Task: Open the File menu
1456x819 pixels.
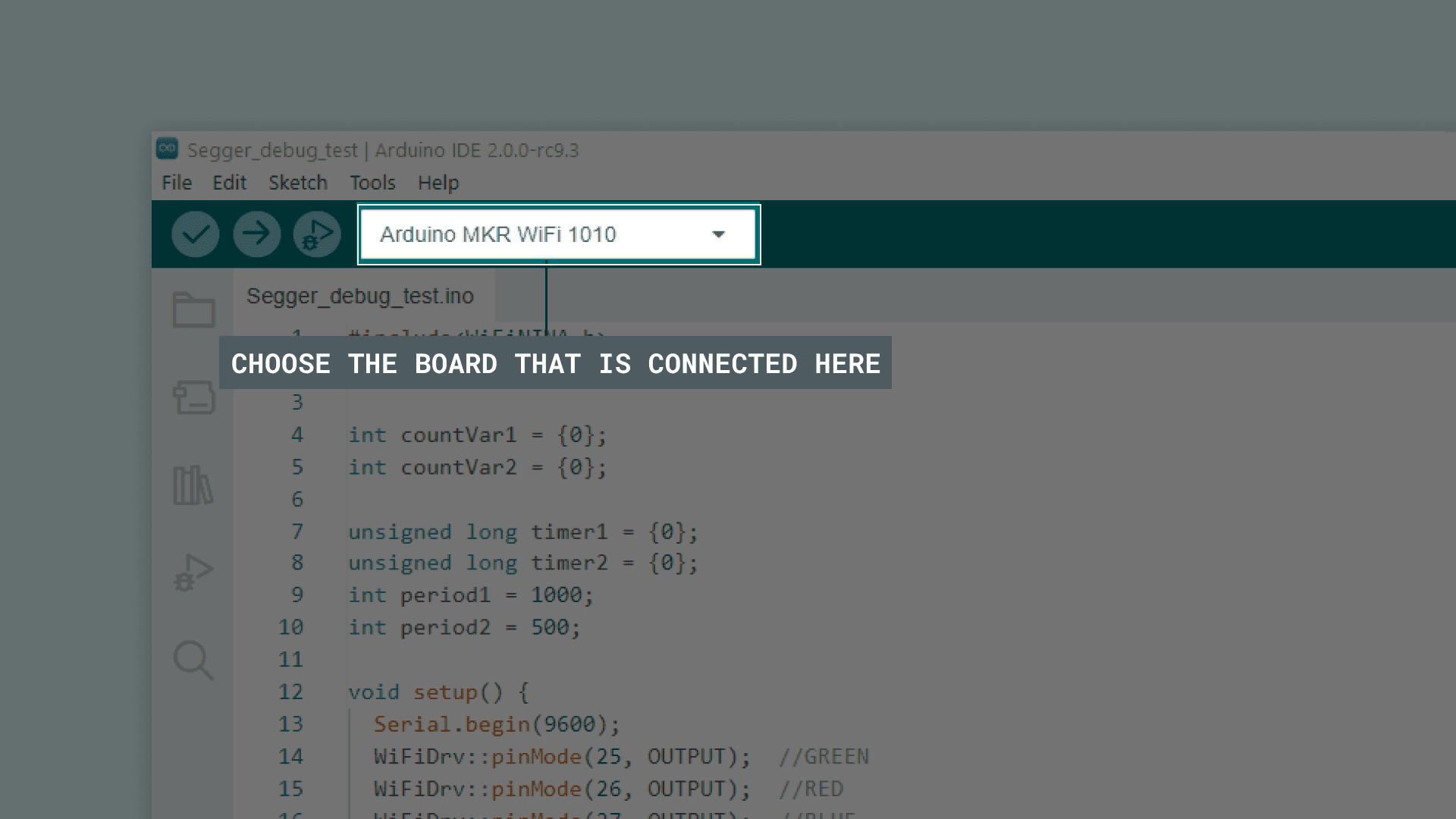Action: 177,183
